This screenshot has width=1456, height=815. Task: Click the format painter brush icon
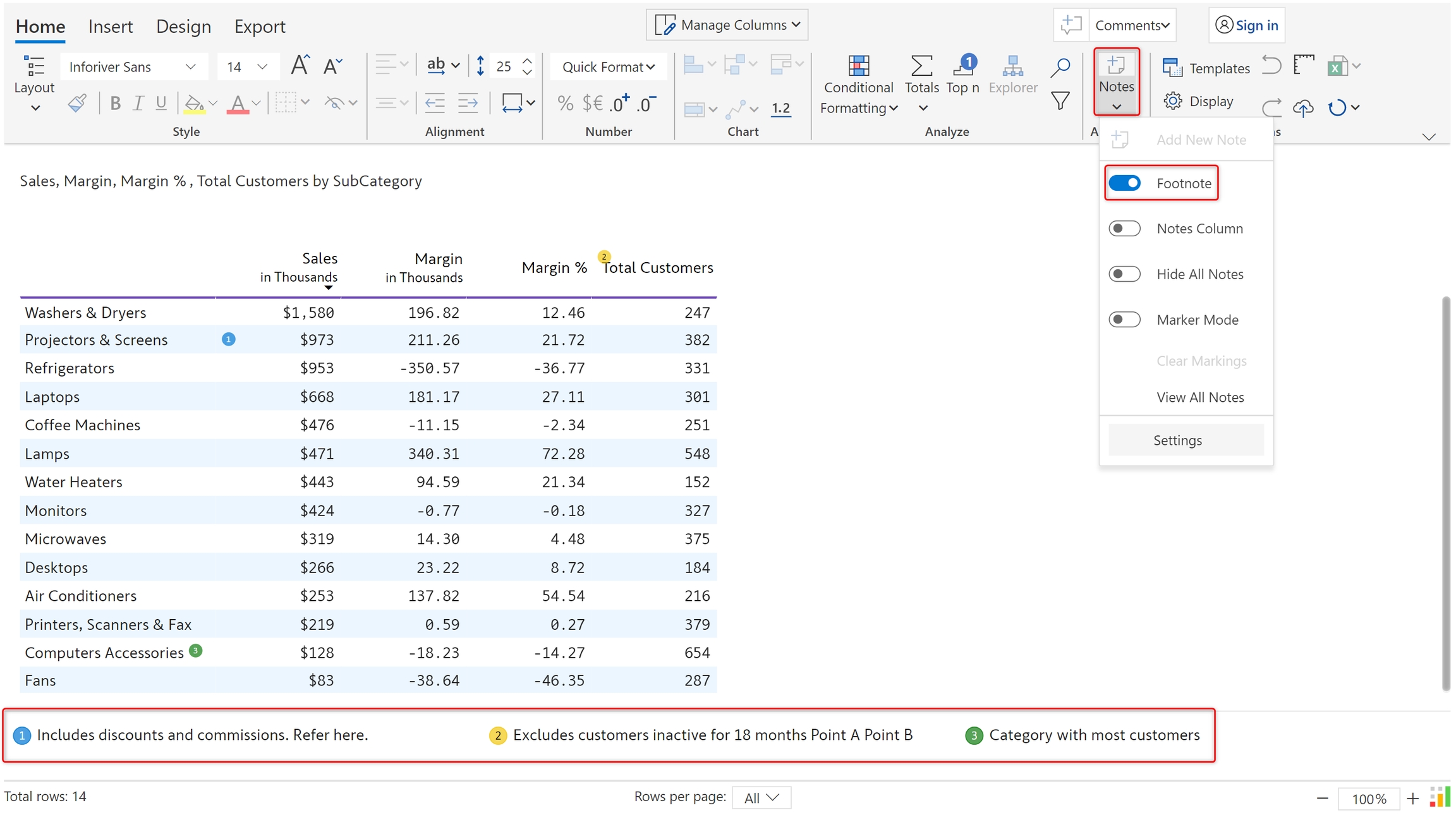(x=77, y=103)
